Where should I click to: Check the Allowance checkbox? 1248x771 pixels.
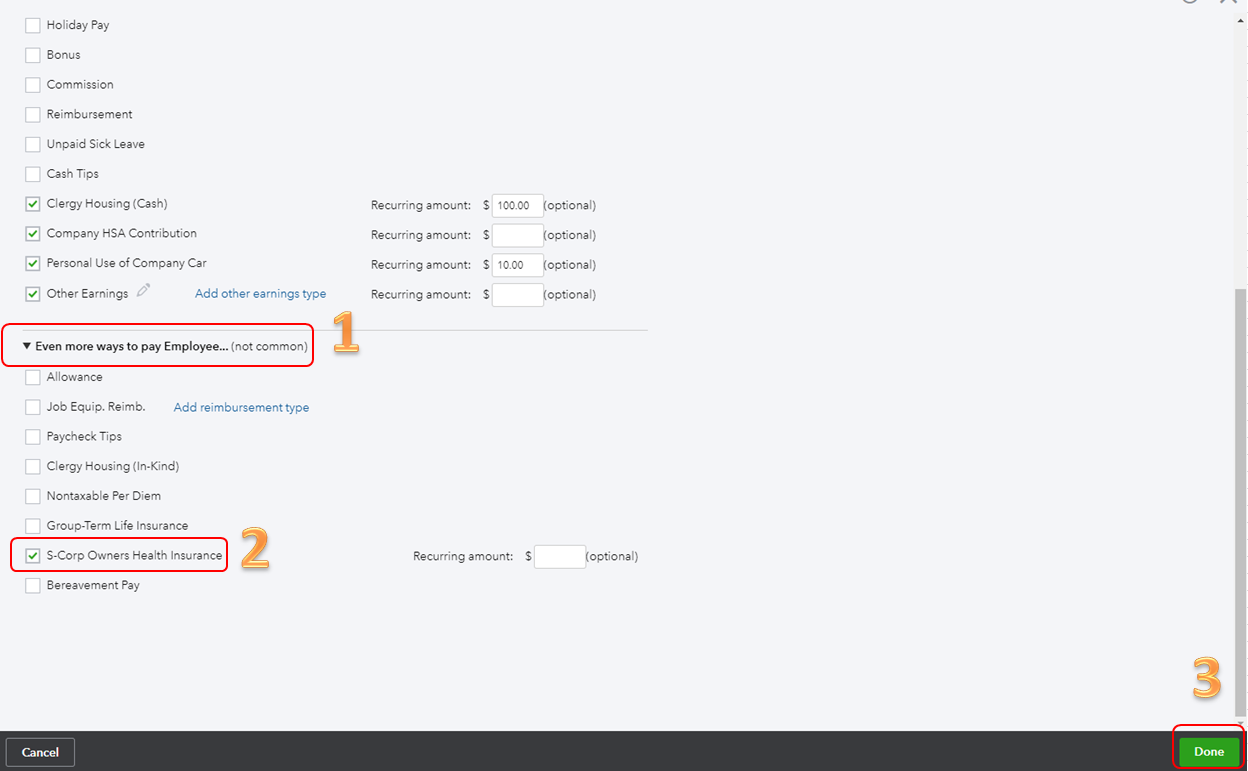(33, 377)
